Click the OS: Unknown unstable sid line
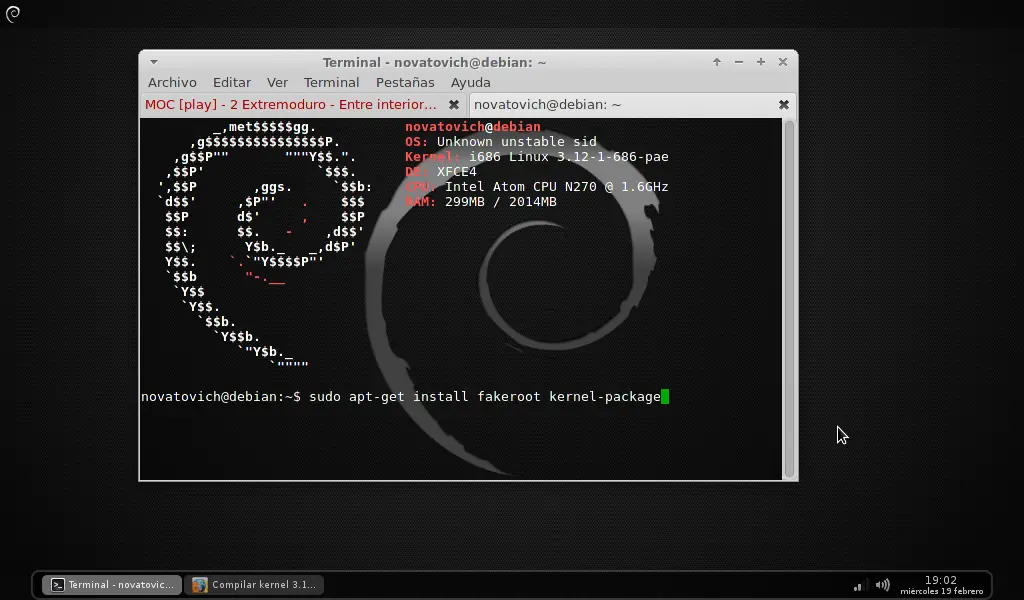1024x600 pixels. tap(501, 142)
